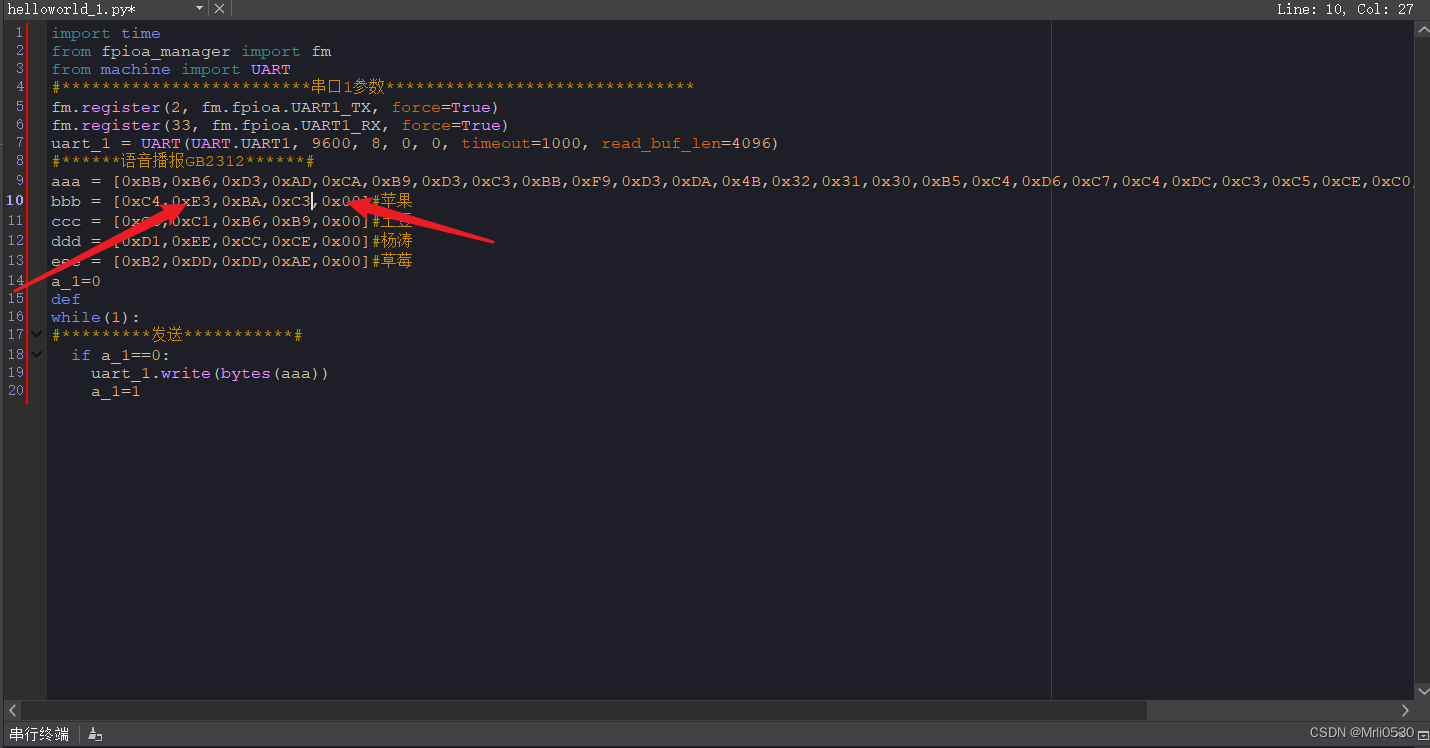Click variable 'aaa' on line 9

[x=66, y=181]
